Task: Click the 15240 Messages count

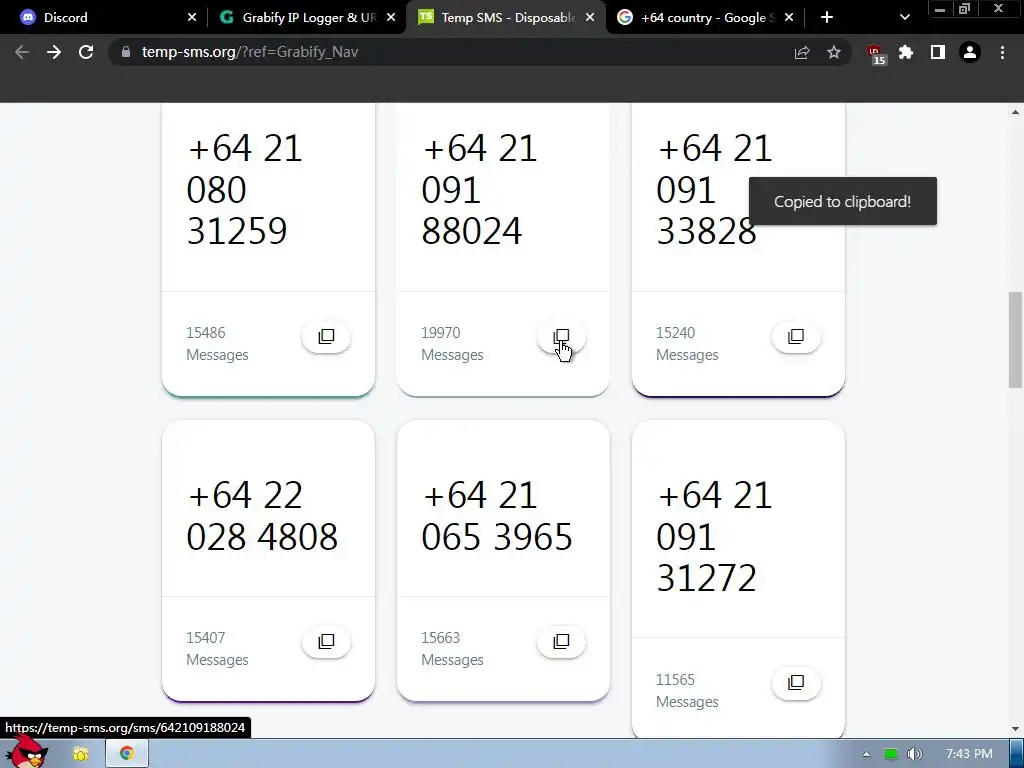Action: [x=687, y=344]
